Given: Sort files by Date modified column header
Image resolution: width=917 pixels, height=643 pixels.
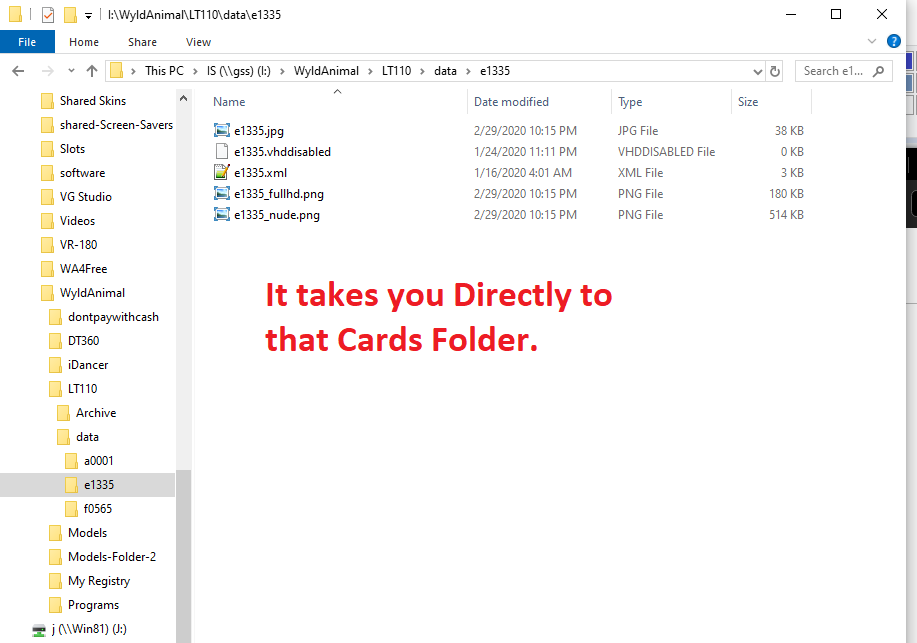Looking at the screenshot, I should pyautogui.click(x=511, y=102).
